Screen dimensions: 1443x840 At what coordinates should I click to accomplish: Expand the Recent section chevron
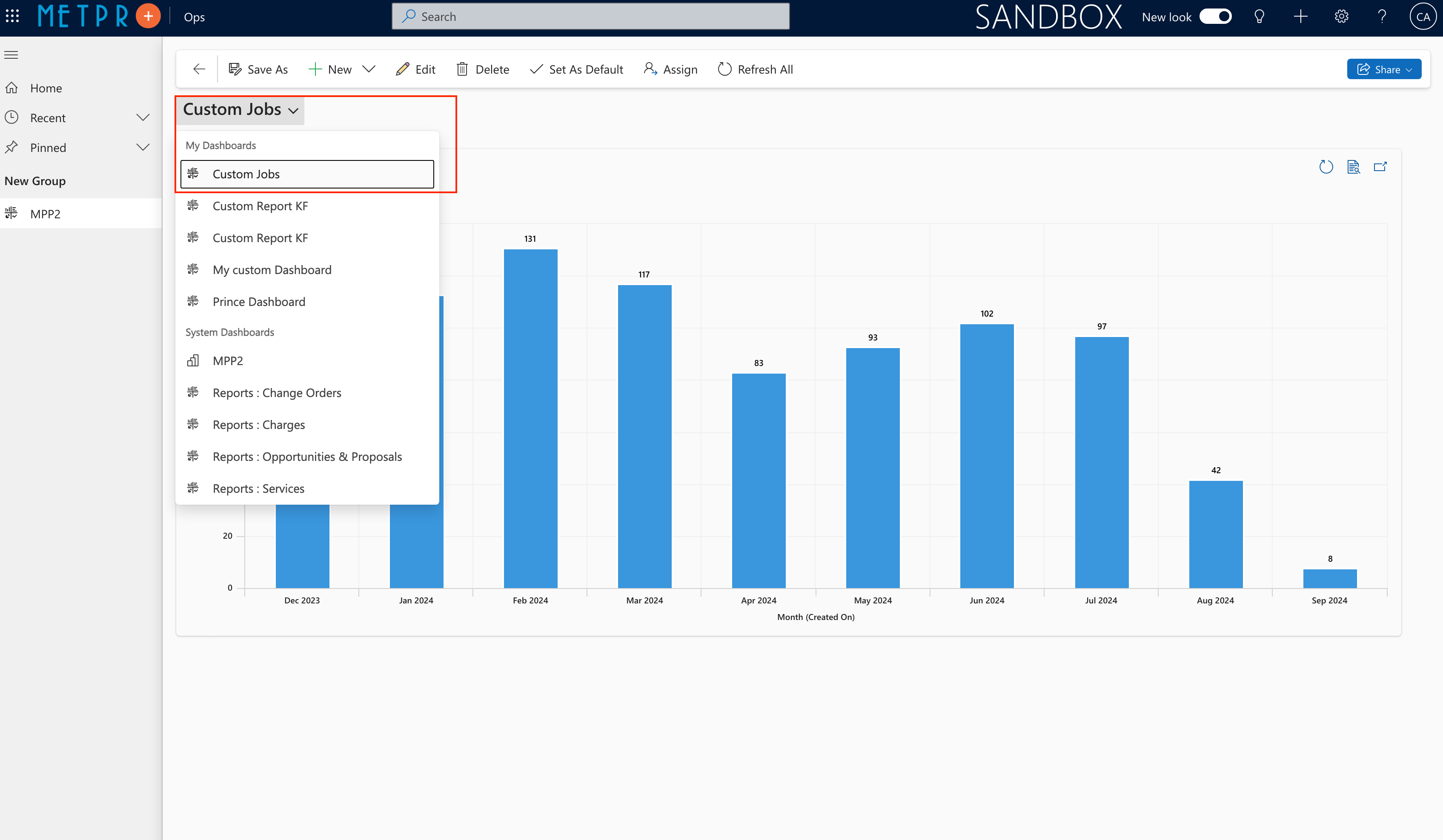(143, 118)
